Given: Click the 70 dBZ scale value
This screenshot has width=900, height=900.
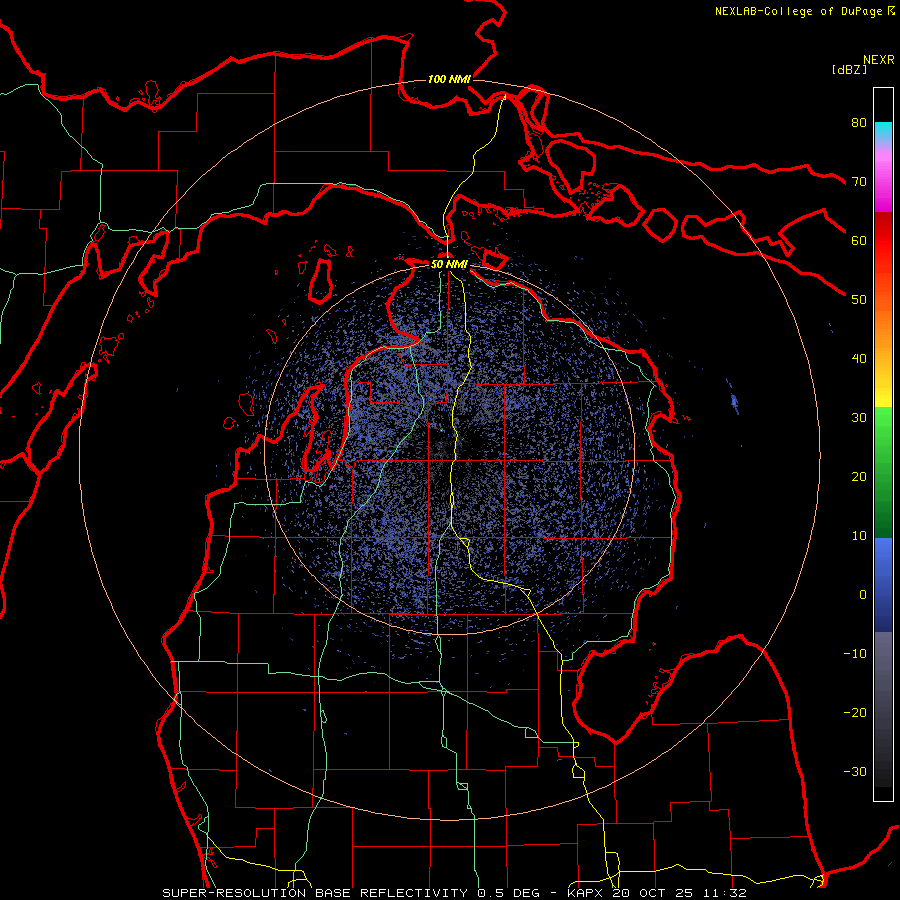Looking at the screenshot, I should (x=859, y=182).
